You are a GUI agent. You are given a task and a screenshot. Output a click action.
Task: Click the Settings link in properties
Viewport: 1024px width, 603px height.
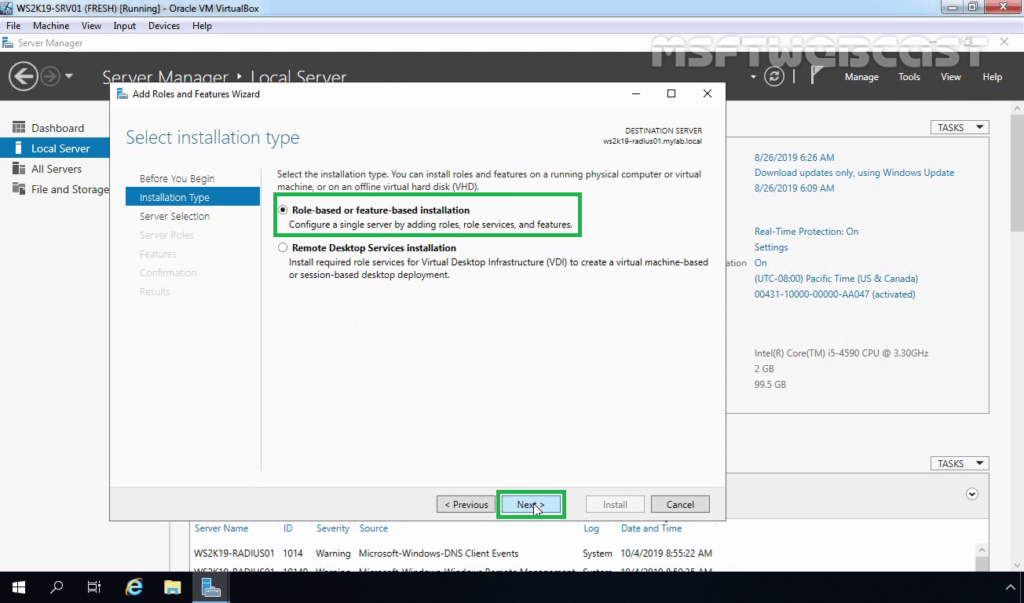(x=771, y=247)
